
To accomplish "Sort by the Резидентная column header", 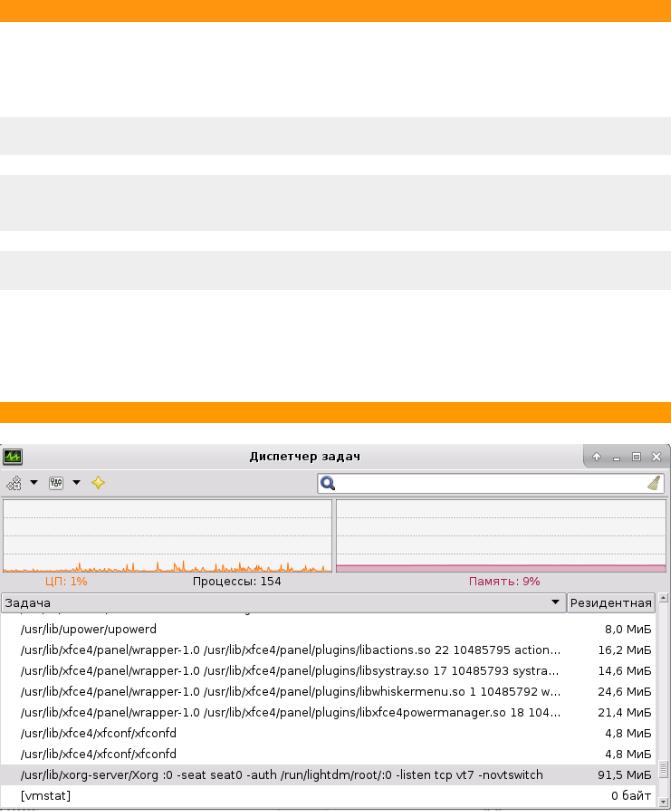I will 611,603.
